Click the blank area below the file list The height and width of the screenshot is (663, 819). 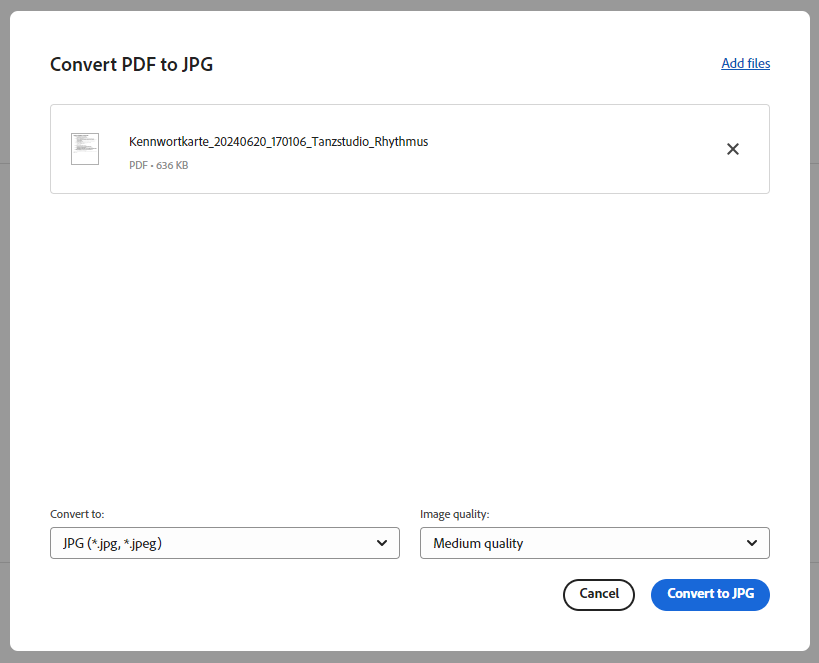coord(410,345)
